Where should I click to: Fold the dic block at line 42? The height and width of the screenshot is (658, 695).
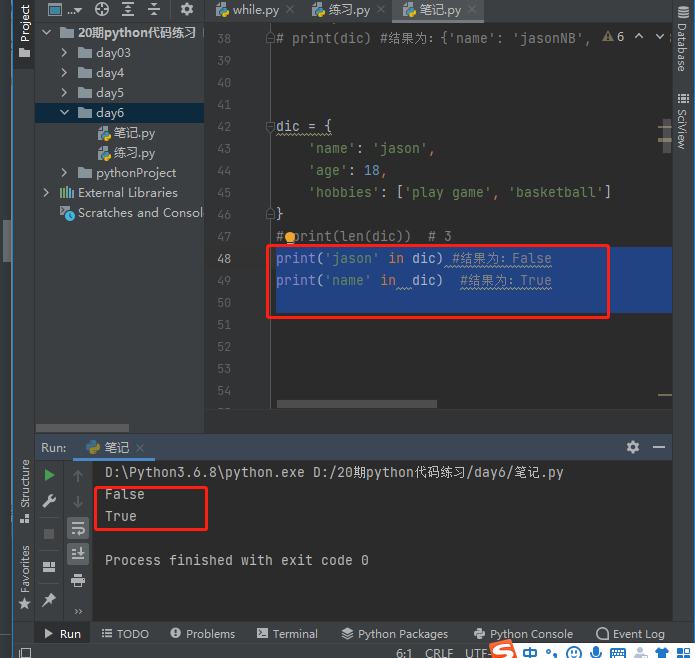pos(270,127)
